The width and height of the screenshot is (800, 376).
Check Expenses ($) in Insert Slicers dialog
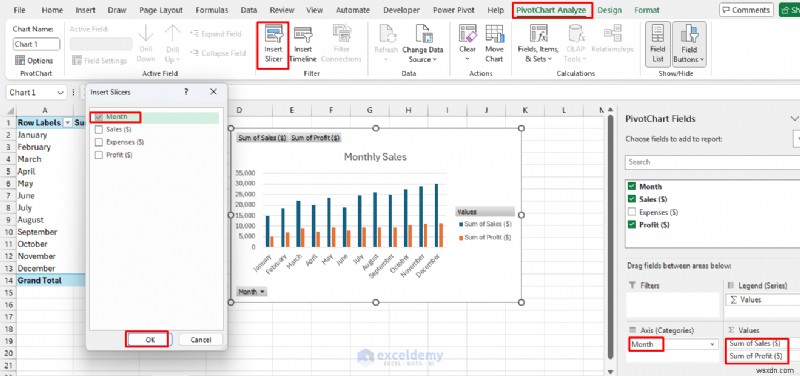pos(99,142)
